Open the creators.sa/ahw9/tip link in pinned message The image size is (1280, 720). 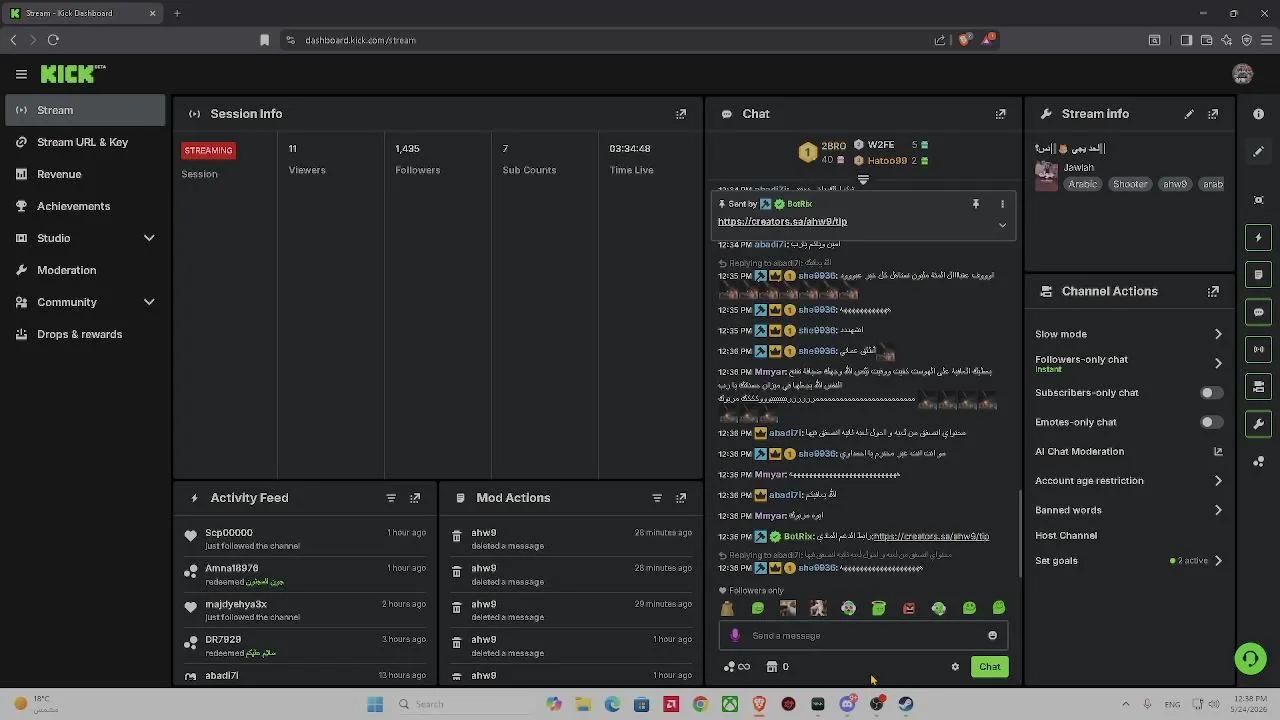point(782,222)
